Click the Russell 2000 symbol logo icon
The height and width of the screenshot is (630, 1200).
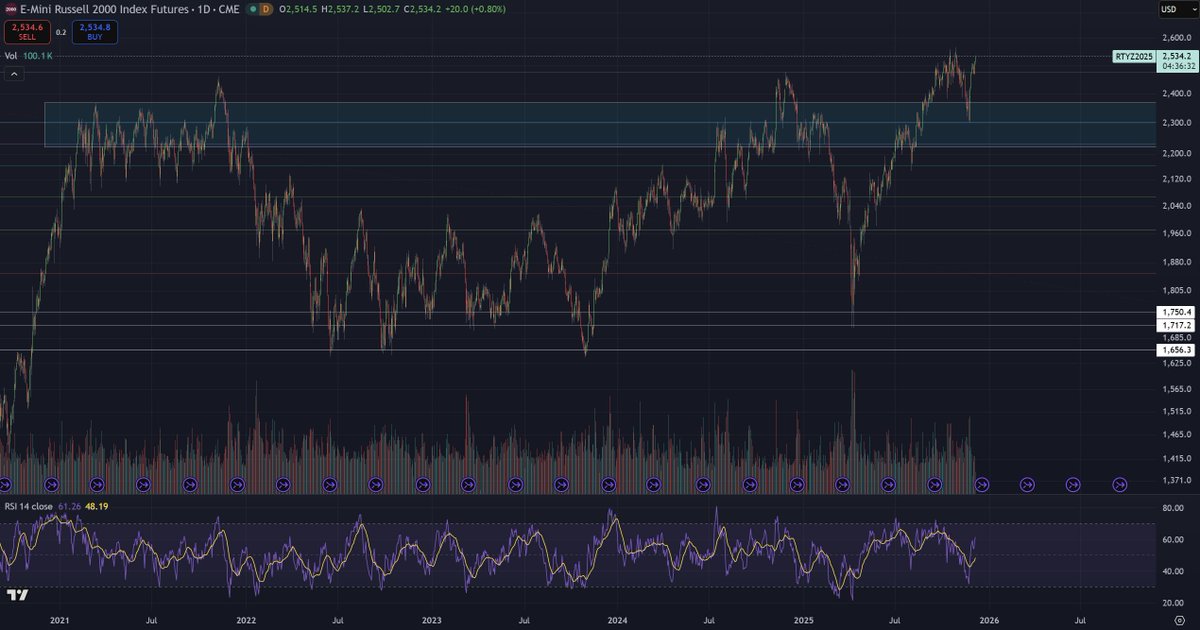coord(10,9)
